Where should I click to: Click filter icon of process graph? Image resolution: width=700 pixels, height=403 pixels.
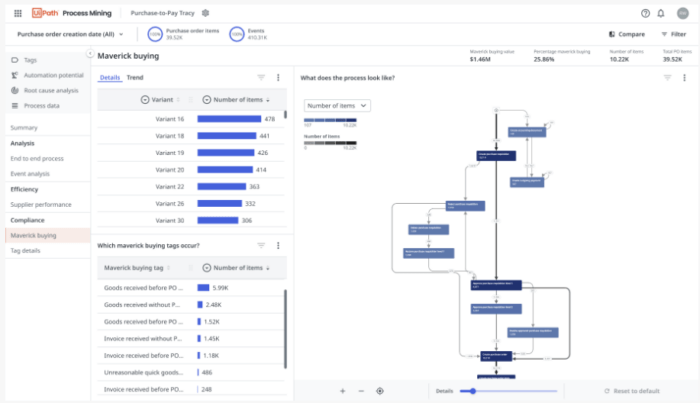[x=667, y=78]
